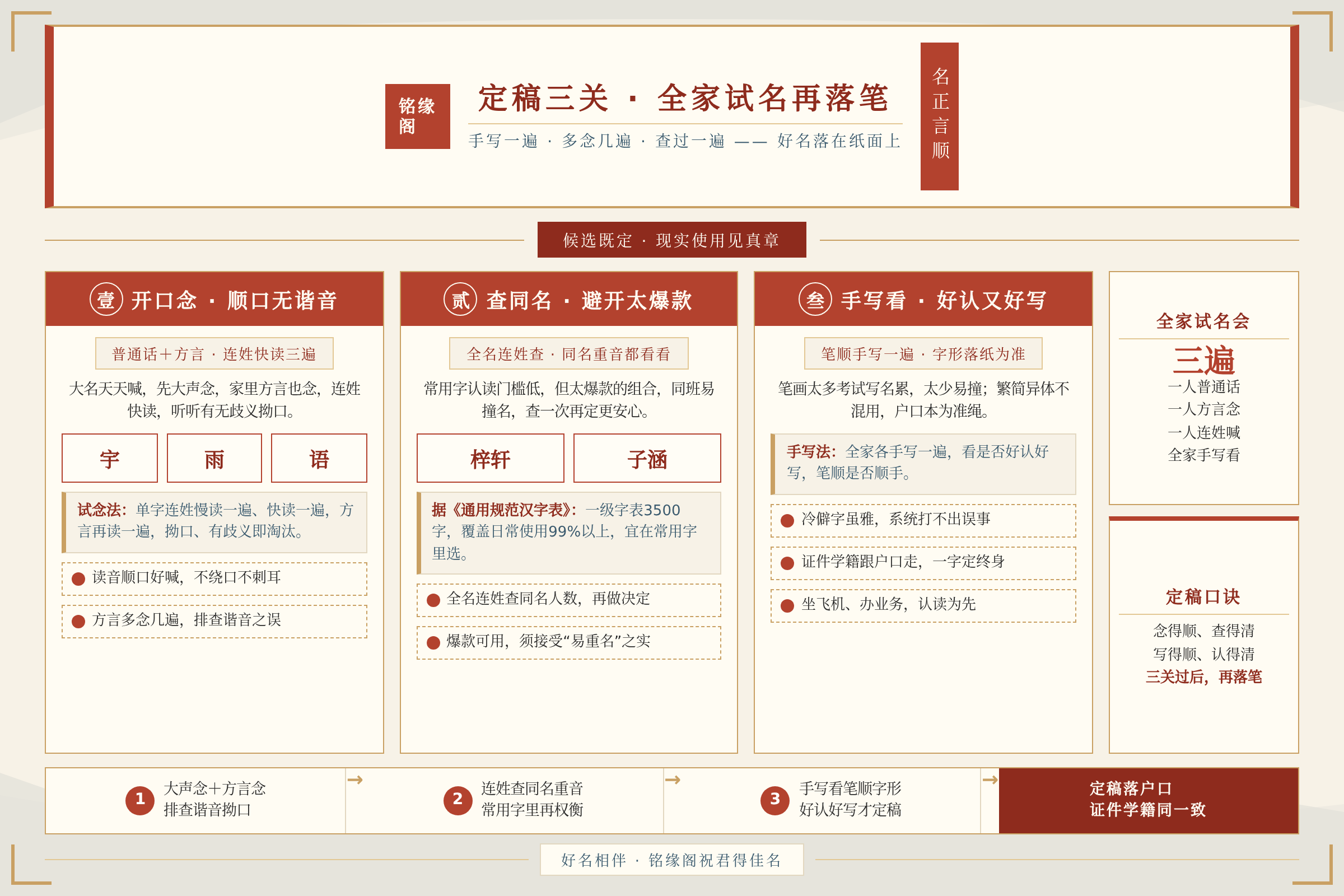Click bullet dot beside 冷僻字虽雅
The width and height of the screenshot is (1344, 896).
787,521
